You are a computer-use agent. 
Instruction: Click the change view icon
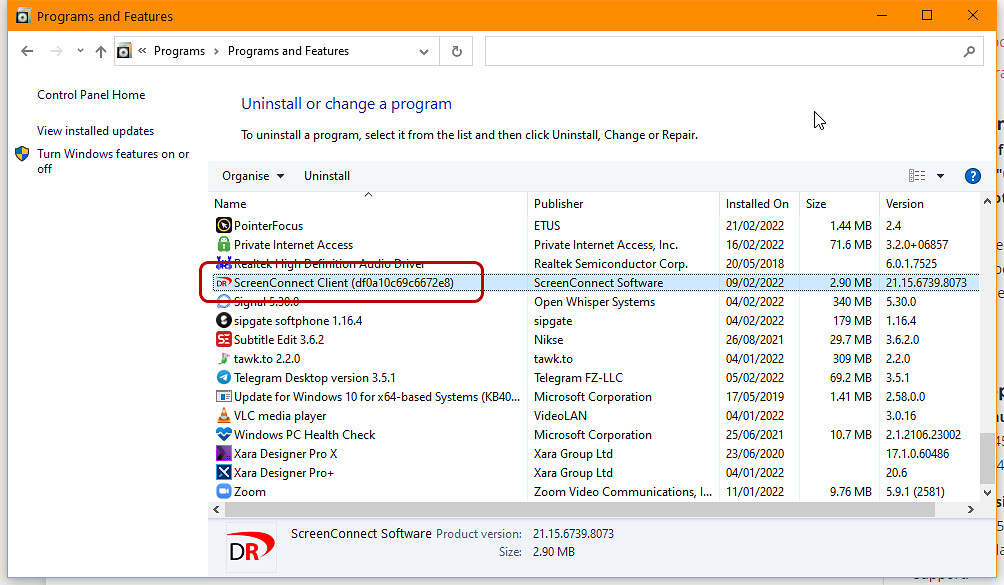tap(917, 175)
